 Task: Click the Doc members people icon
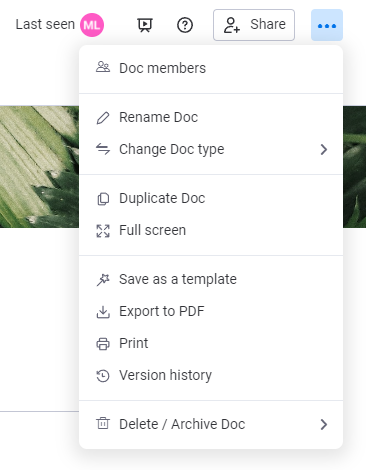click(x=103, y=67)
